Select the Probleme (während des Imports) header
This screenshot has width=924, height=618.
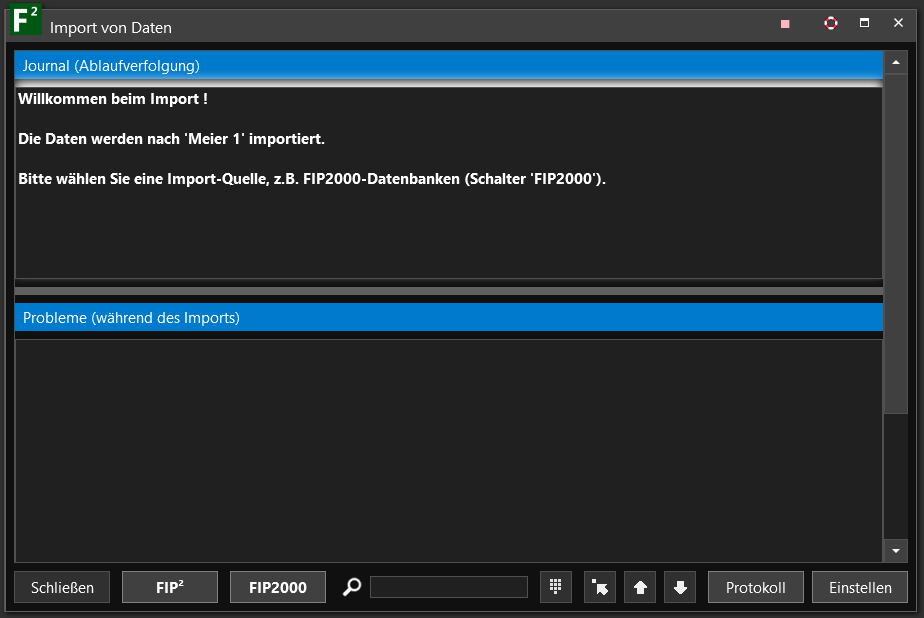(x=448, y=318)
